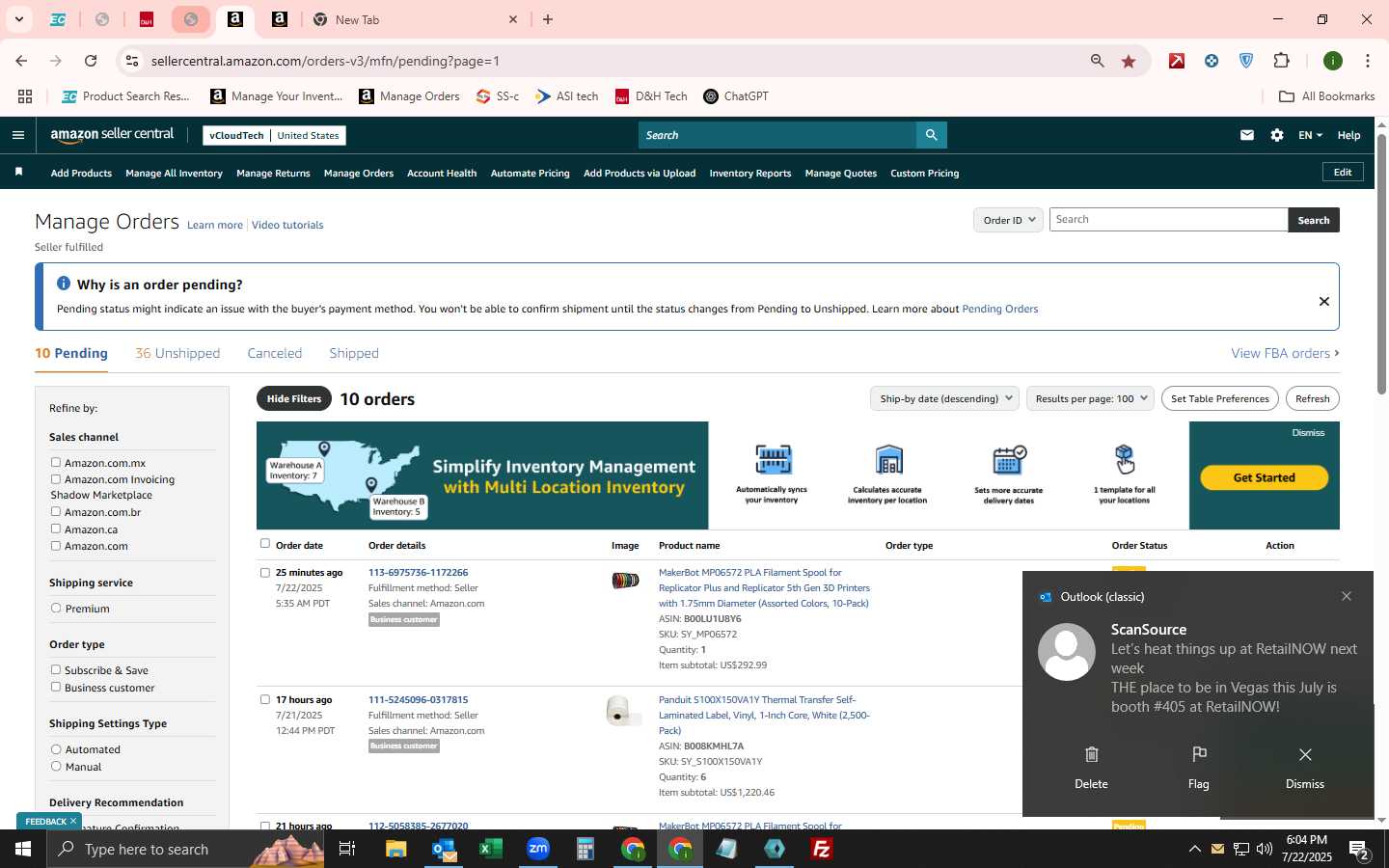Click the MakerBot filament product thumbnail
This screenshot has width=1389, height=868.
pyautogui.click(x=625, y=580)
